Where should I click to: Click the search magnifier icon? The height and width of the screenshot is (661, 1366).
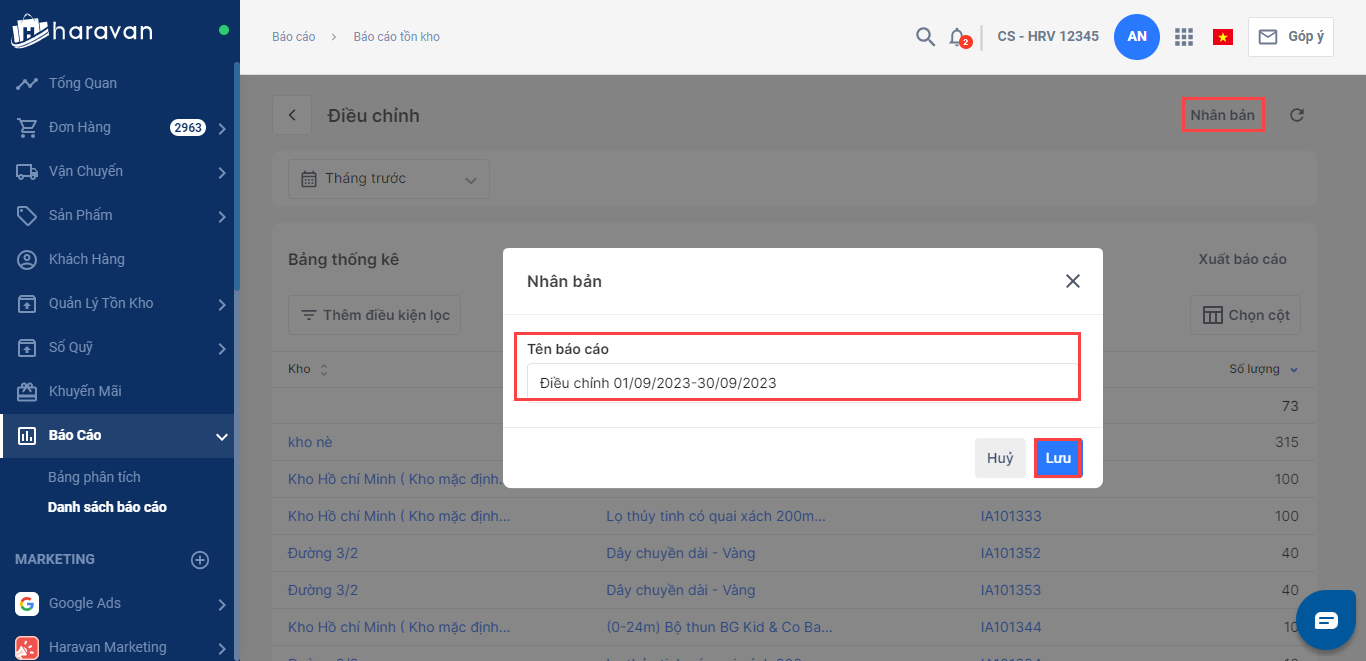925,37
